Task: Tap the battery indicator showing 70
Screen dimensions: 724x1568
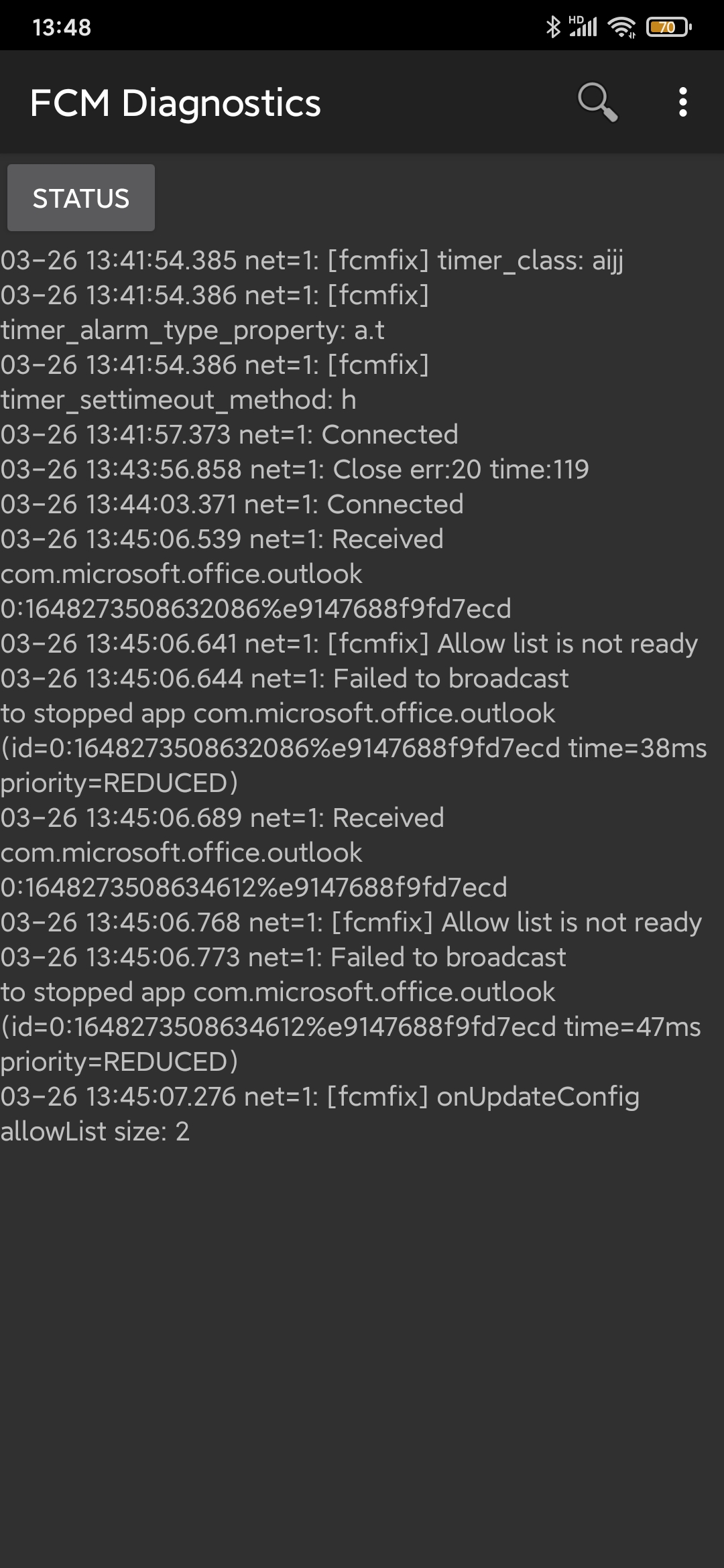Action: click(x=666, y=27)
